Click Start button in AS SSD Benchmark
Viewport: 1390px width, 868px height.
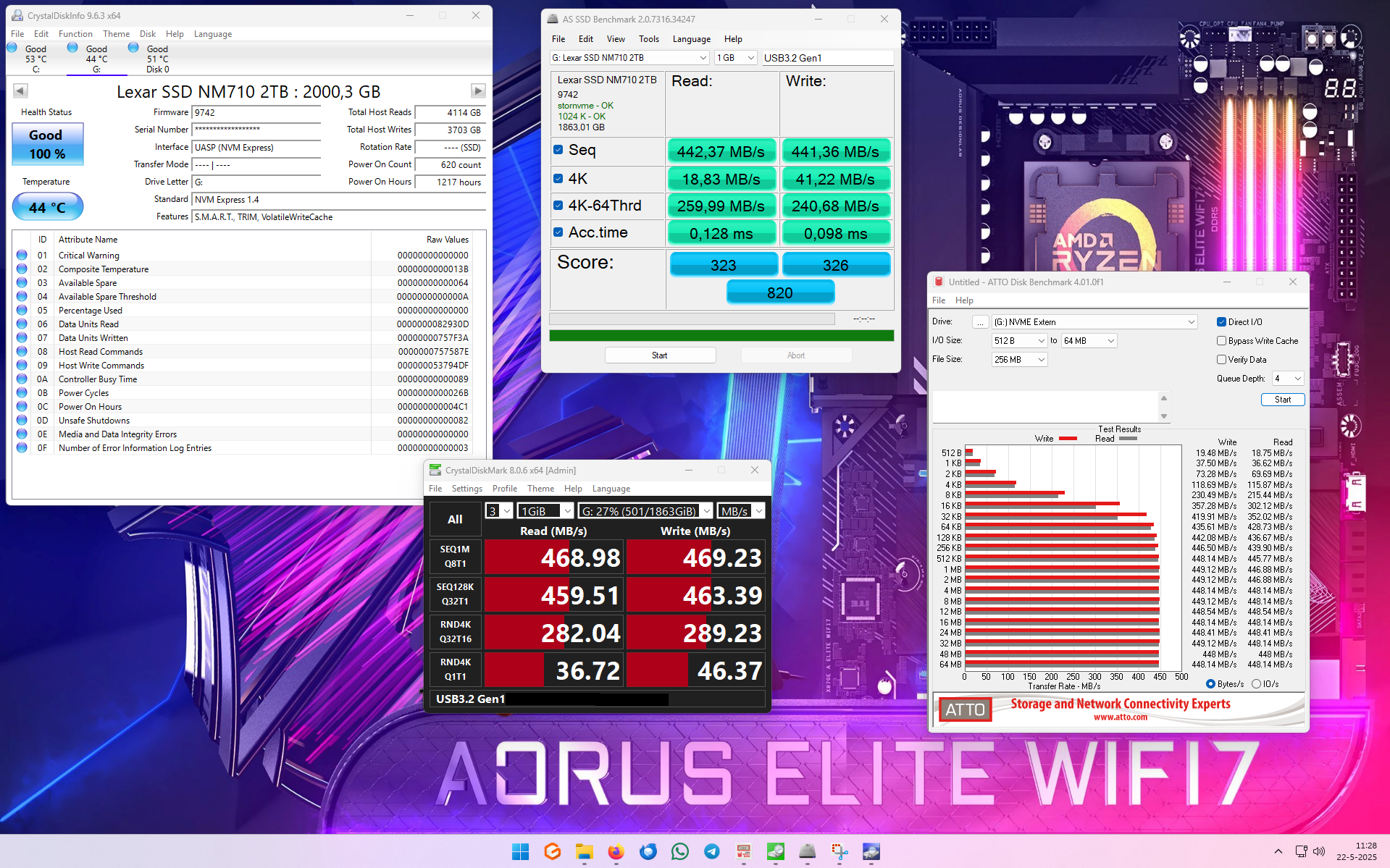tap(660, 355)
